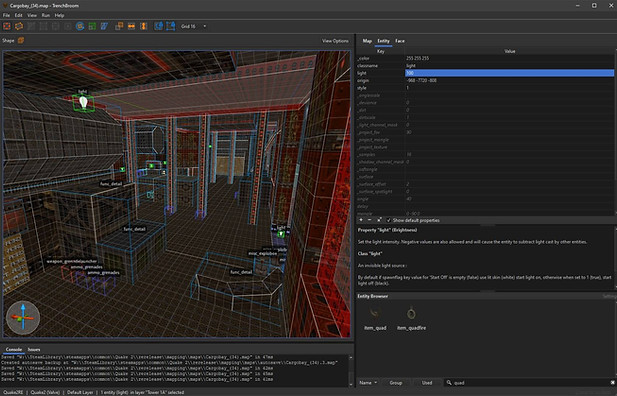617x396 pixels.
Task: Activate the green Scale tool
Action: click(92, 26)
